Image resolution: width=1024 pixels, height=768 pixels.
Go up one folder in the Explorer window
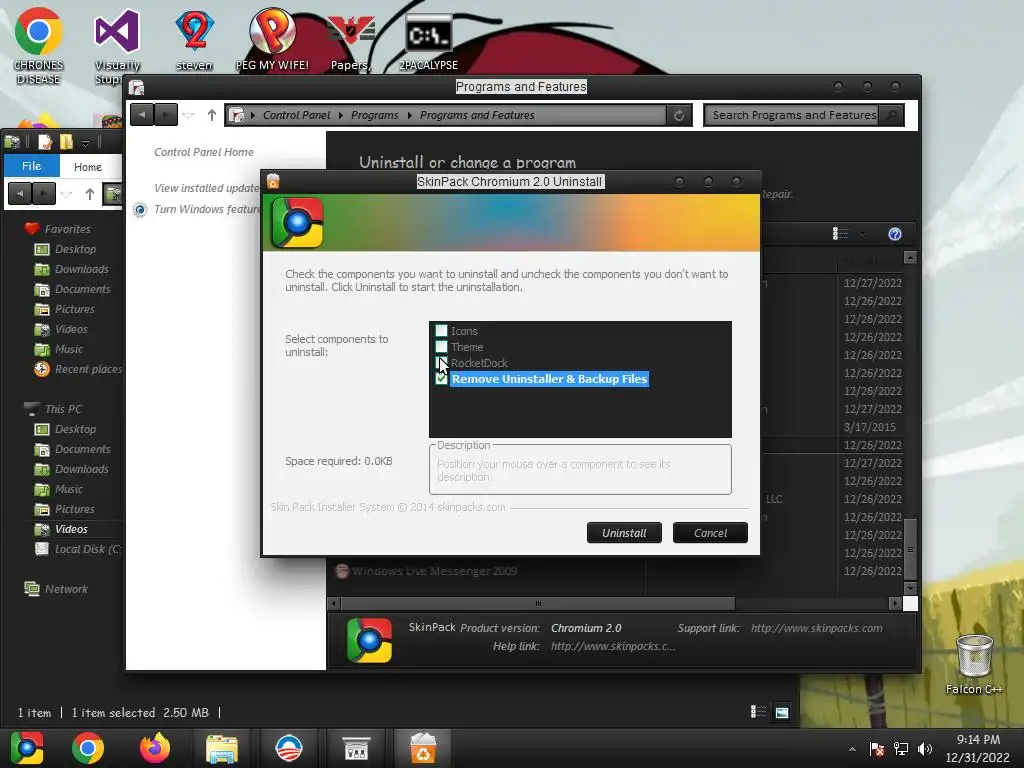pos(89,193)
